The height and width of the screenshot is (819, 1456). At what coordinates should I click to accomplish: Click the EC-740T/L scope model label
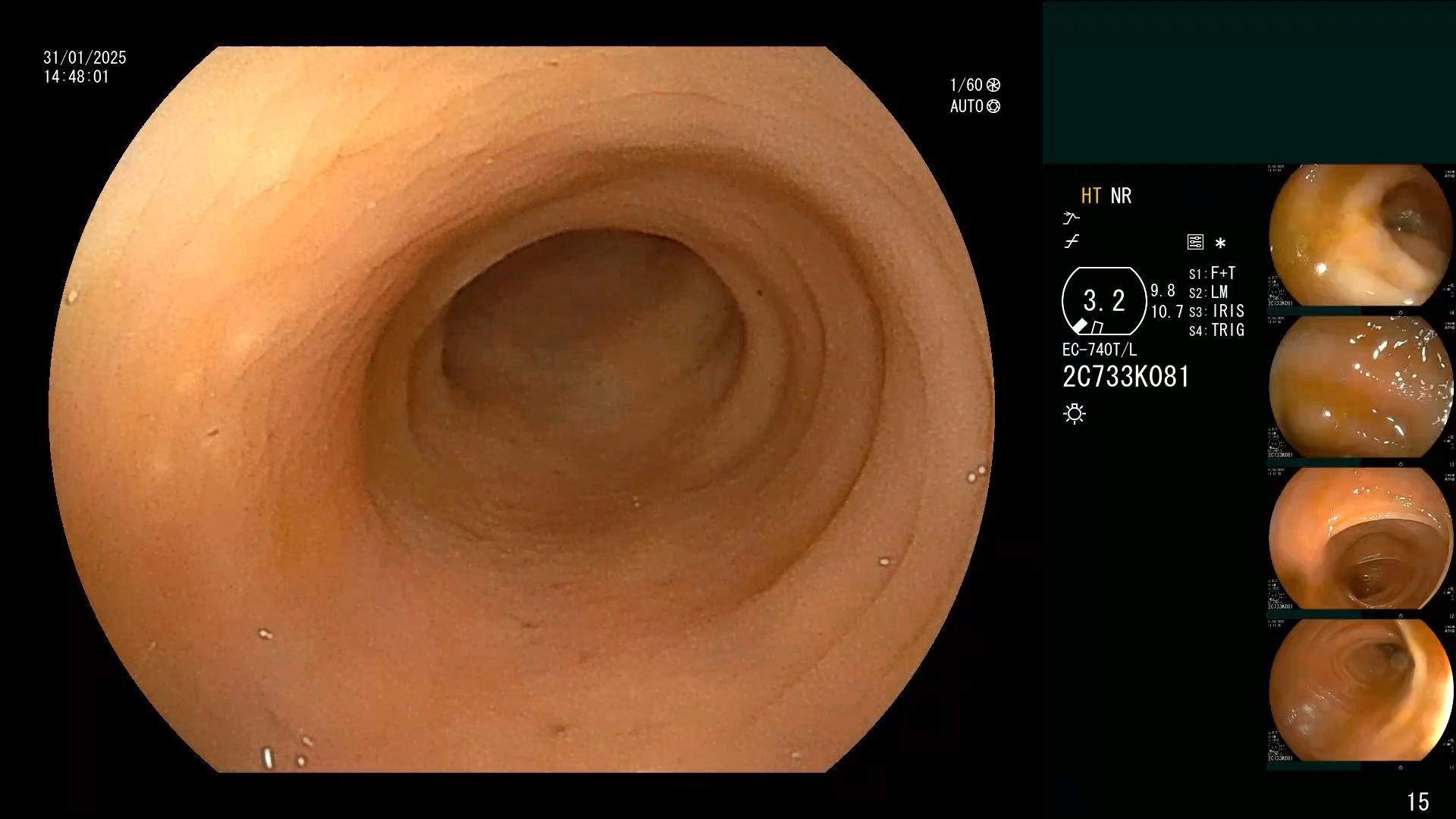pyautogui.click(x=1100, y=350)
